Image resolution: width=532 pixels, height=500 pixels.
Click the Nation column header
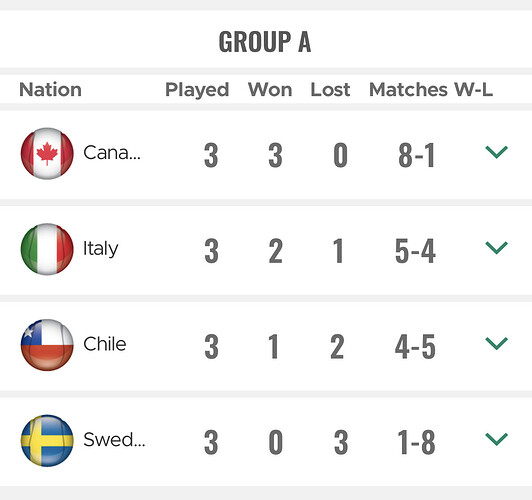pos(50,90)
